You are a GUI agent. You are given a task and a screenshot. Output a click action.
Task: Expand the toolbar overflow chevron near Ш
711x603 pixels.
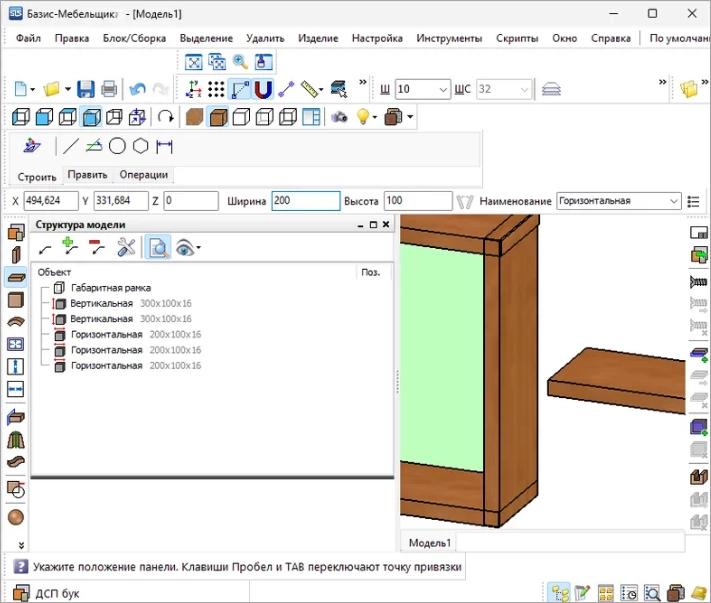(363, 82)
